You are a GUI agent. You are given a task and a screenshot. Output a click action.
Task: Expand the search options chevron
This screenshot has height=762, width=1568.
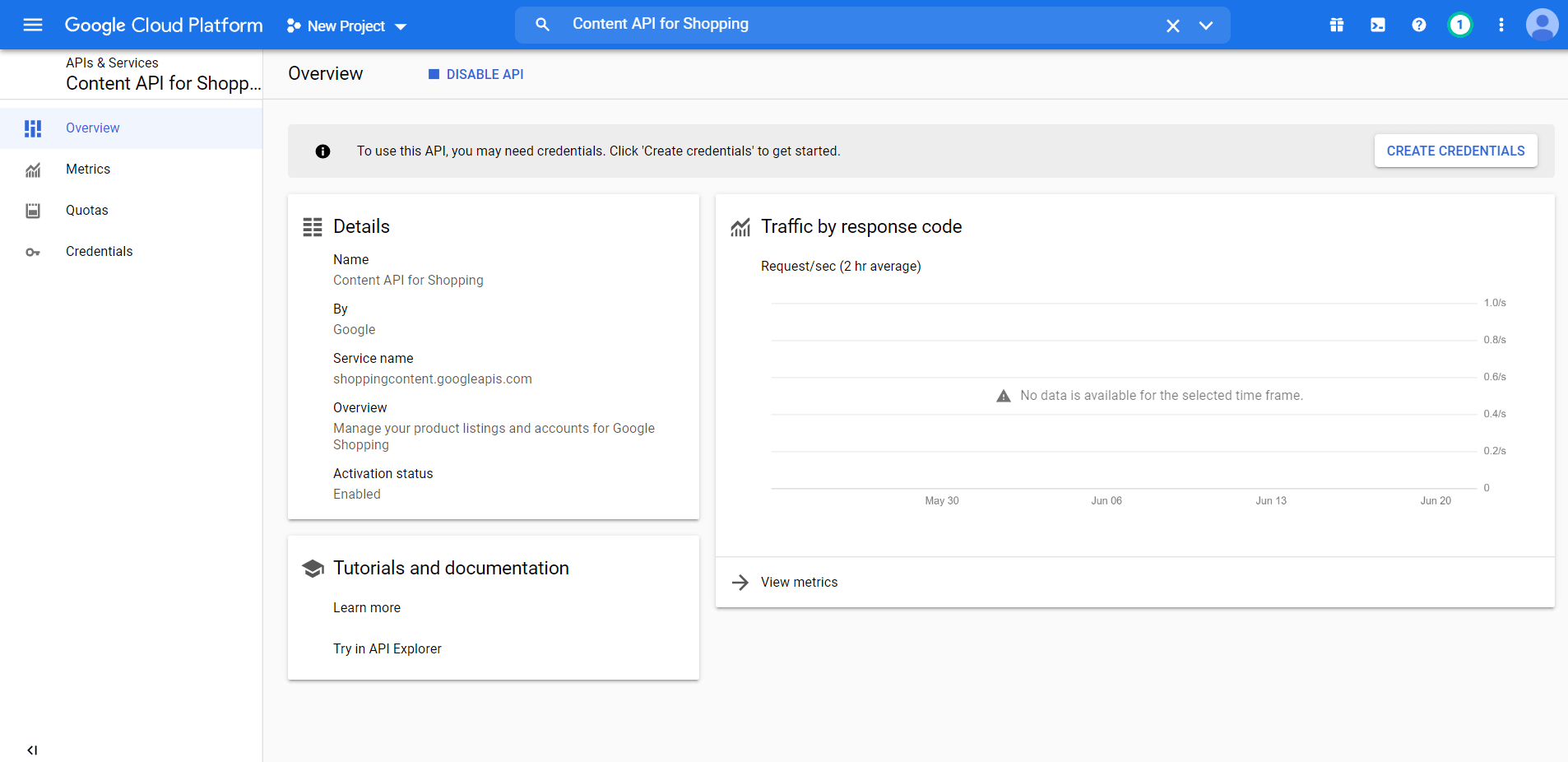1206,26
